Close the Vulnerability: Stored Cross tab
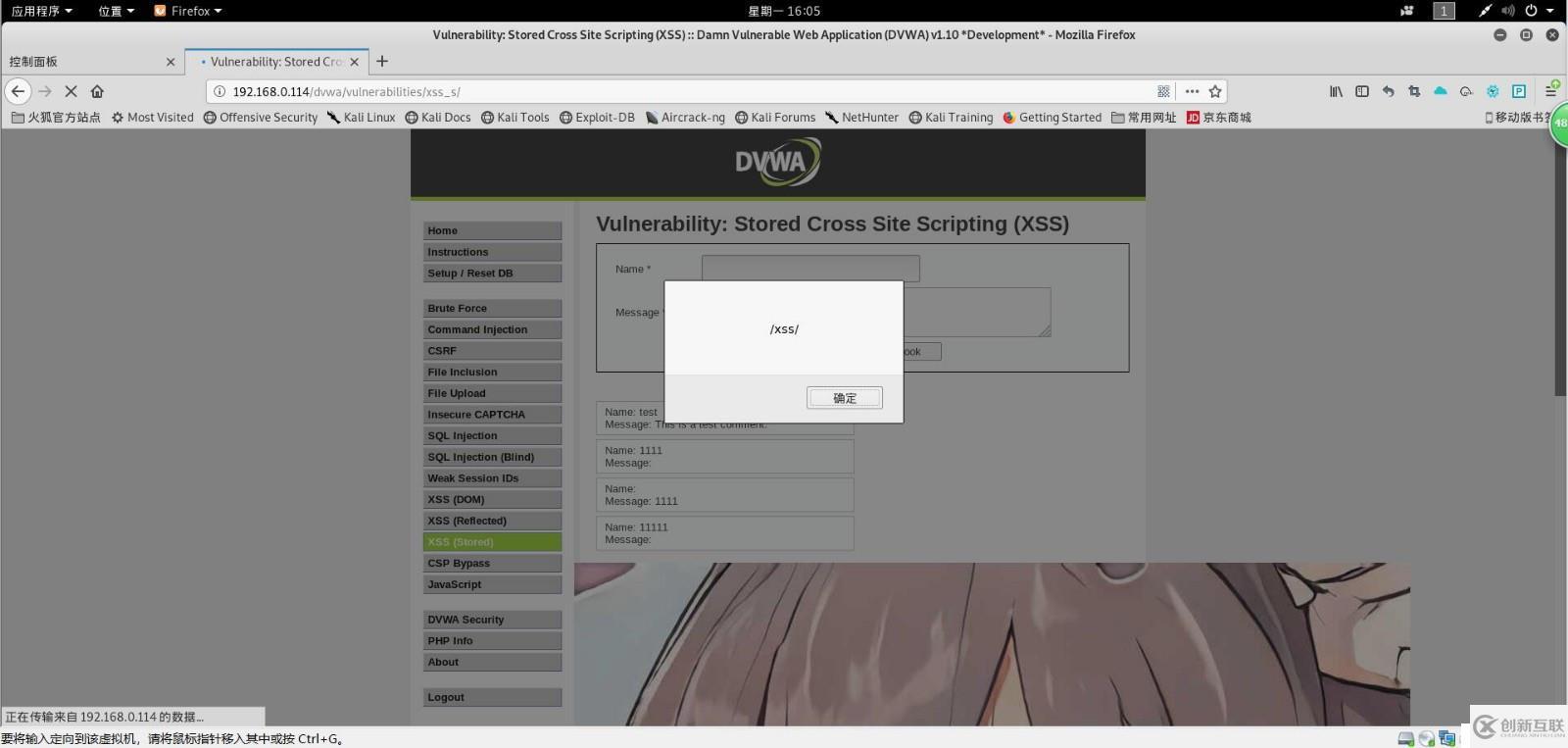1568x748 pixels. 354,62
